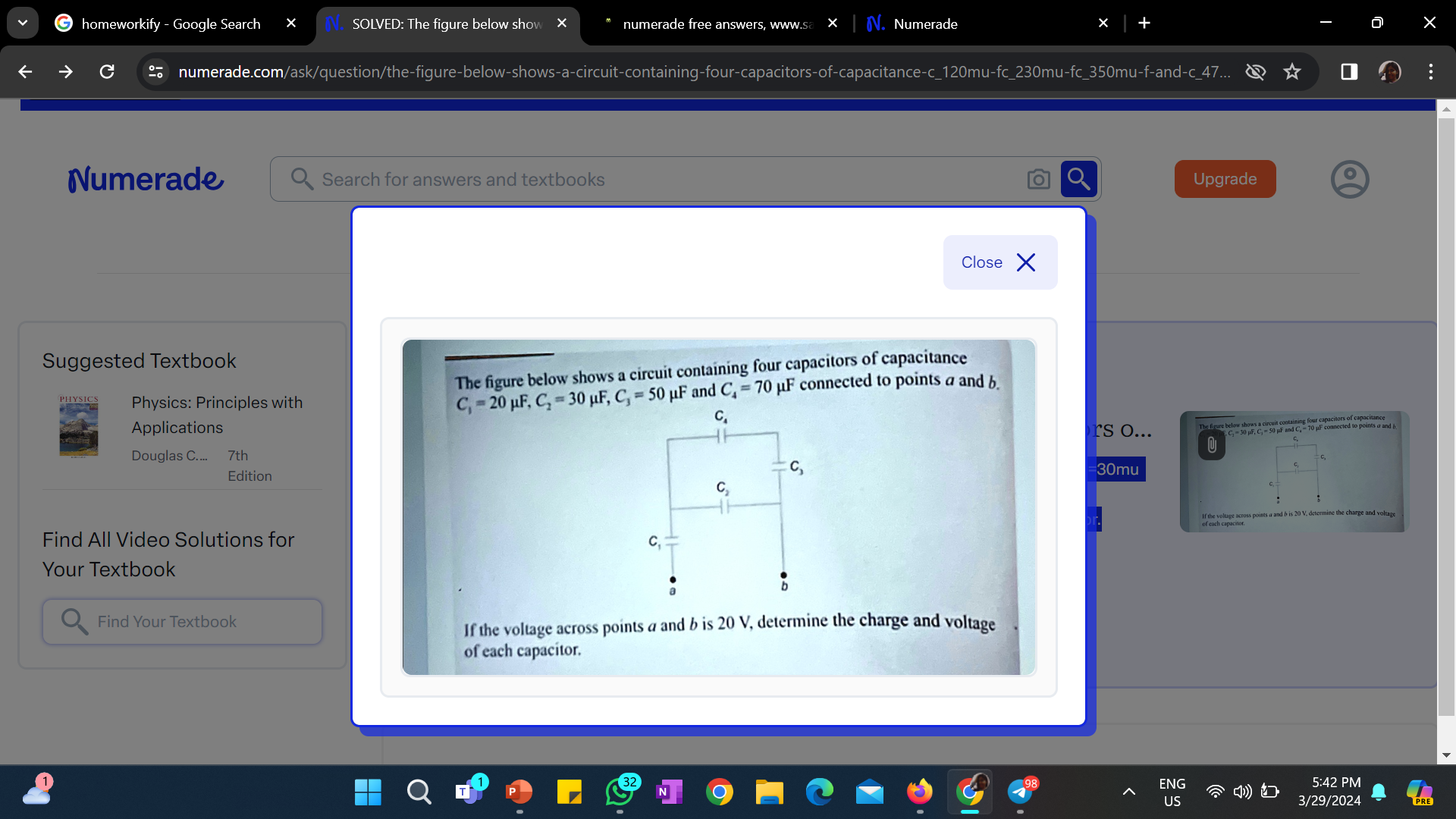
Task: Open the Numerade account profile icon
Action: coord(1349,179)
